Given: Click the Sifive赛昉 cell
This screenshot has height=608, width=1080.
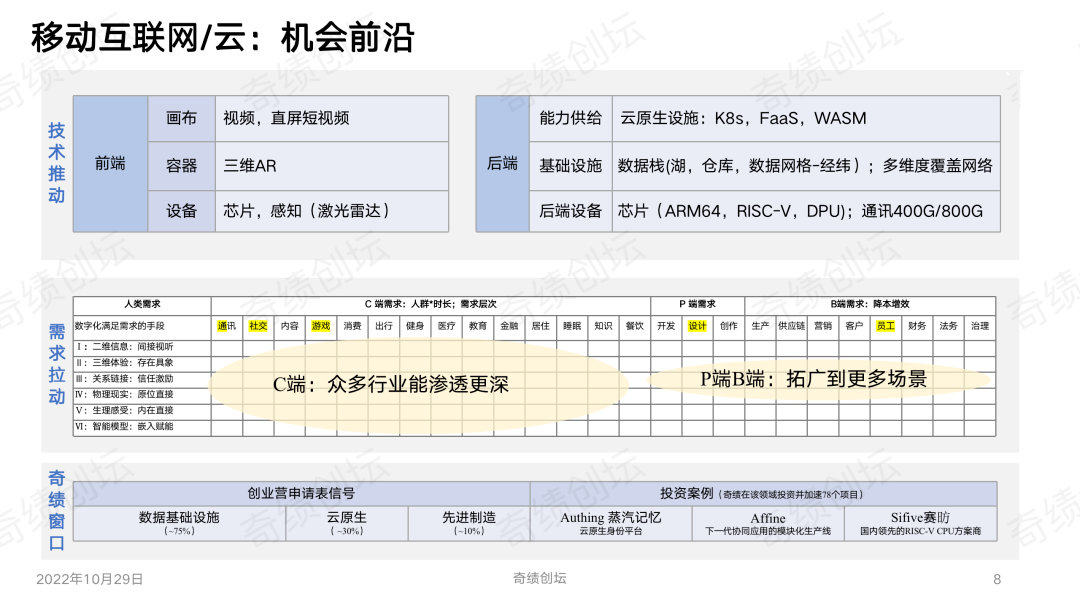Looking at the screenshot, I should [920, 523].
